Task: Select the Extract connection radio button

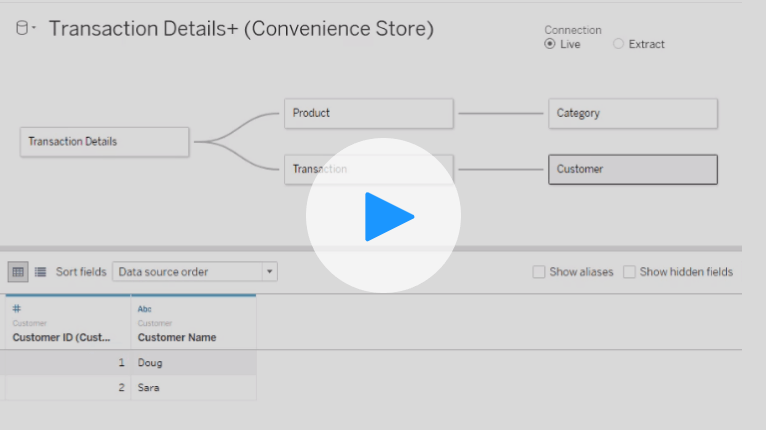Action: [x=618, y=44]
